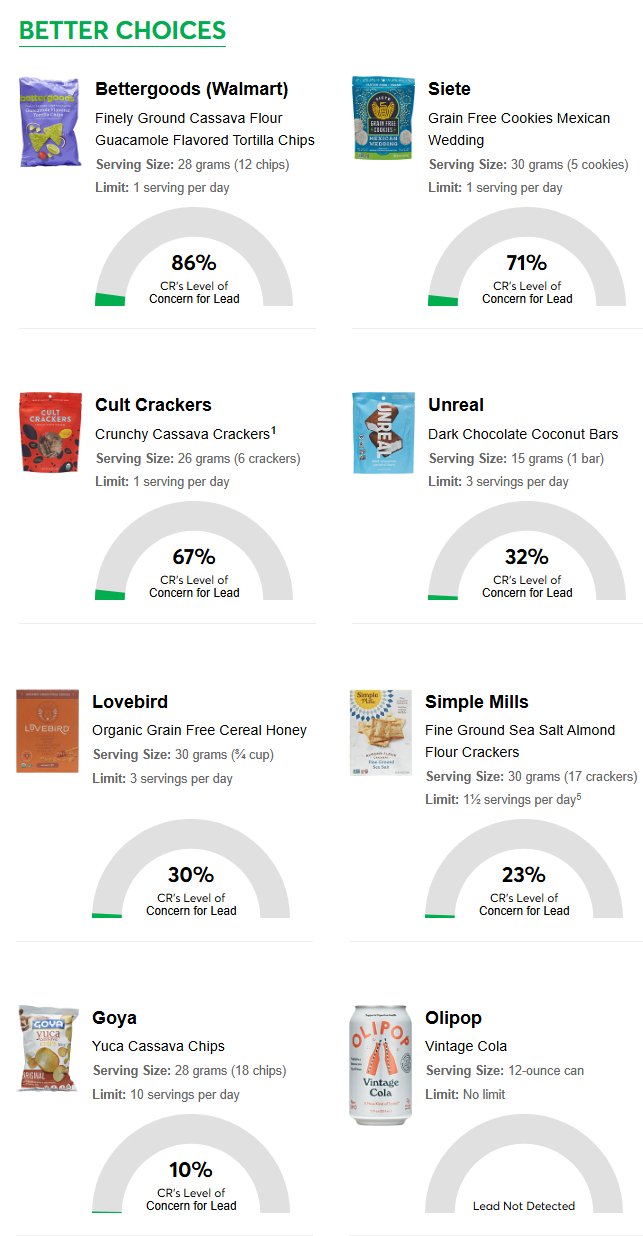This screenshot has height=1236, width=643.
Task: Click footnote 1 beside Crunchy Cassava Crackers
Action: pyautogui.click(x=274, y=431)
